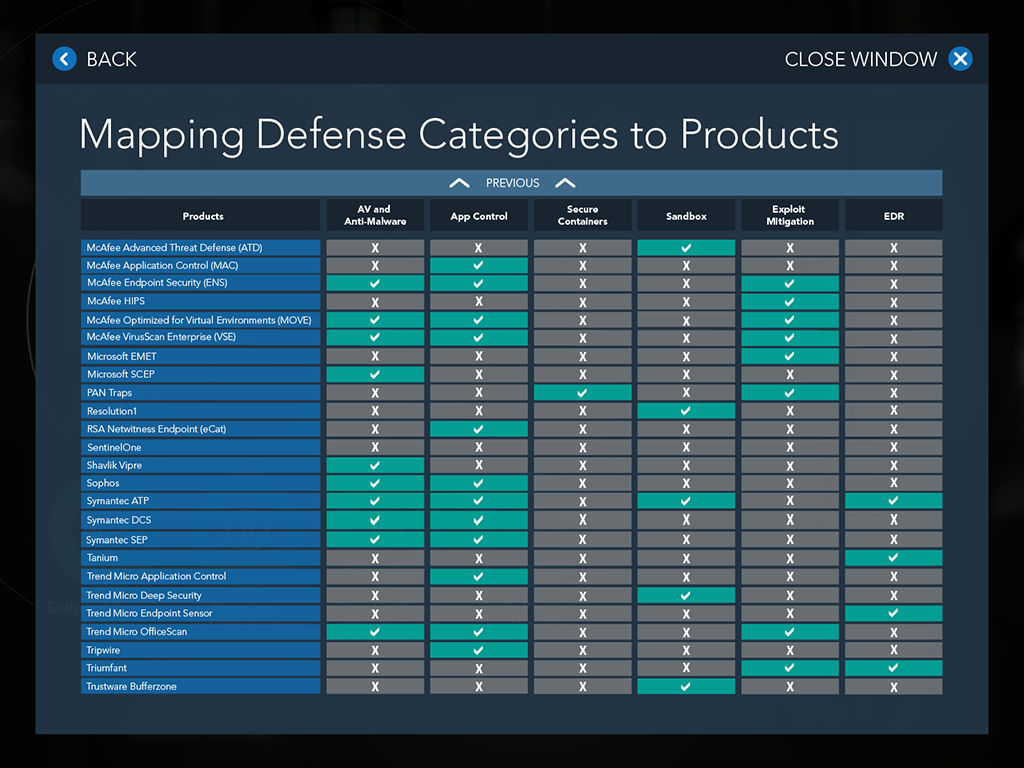Click Exploit Mitigation checkmark for Microsoft EMET
The height and width of the screenshot is (768, 1024).
tap(790, 356)
